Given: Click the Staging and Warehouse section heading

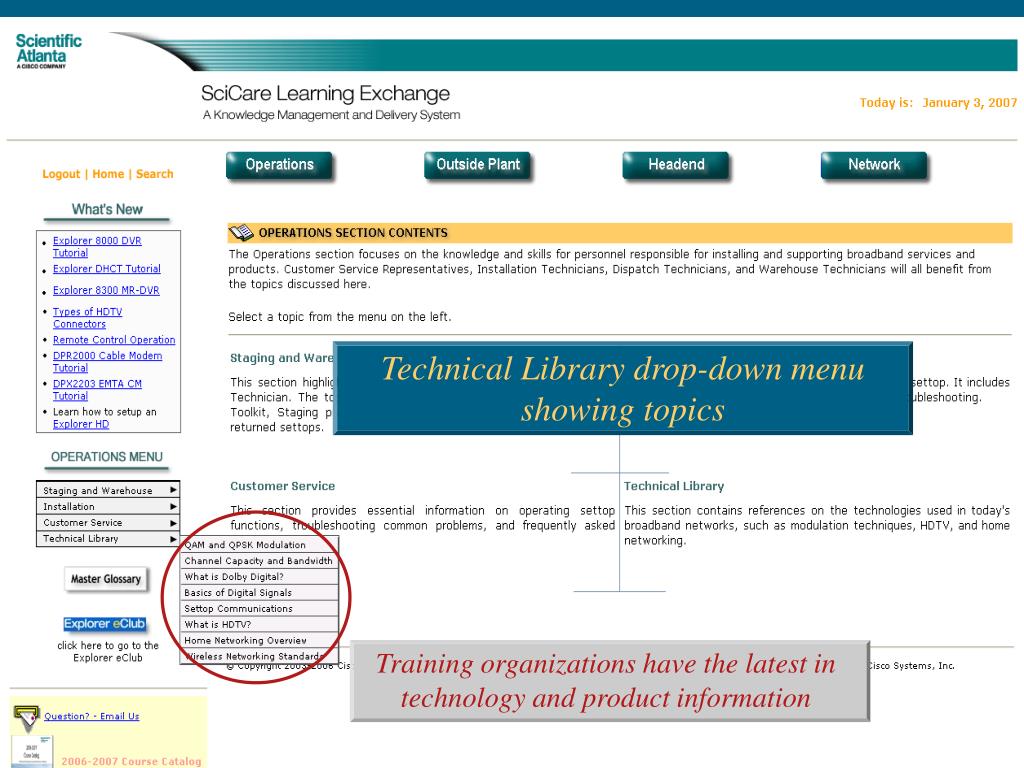Looking at the screenshot, I should click(281, 358).
